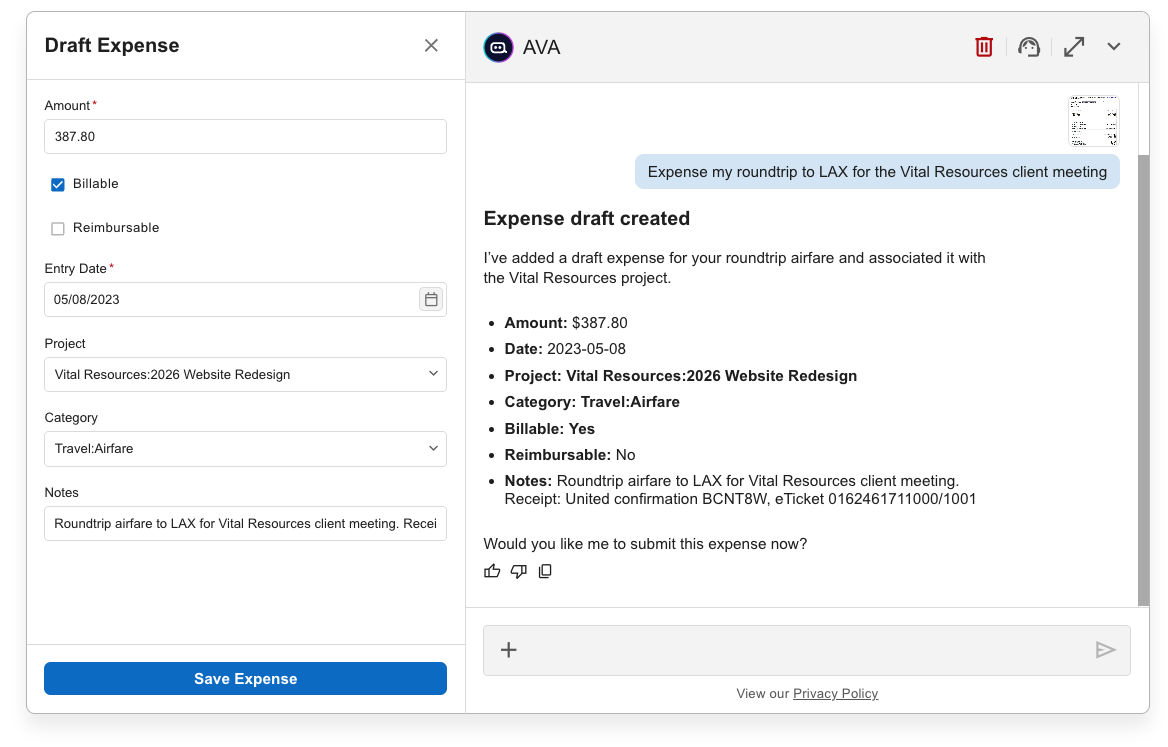
Task: Click the live agent headset icon
Action: point(1029,47)
